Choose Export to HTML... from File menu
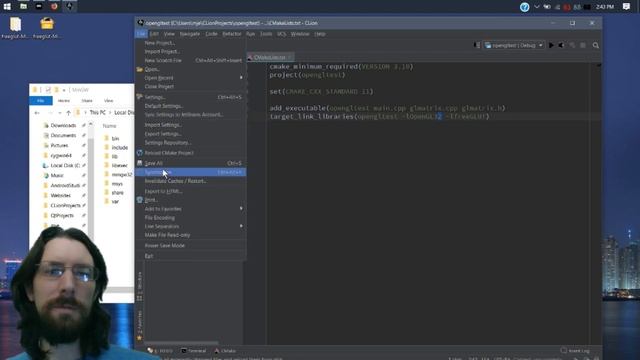The height and width of the screenshot is (360, 640). (x=191, y=191)
